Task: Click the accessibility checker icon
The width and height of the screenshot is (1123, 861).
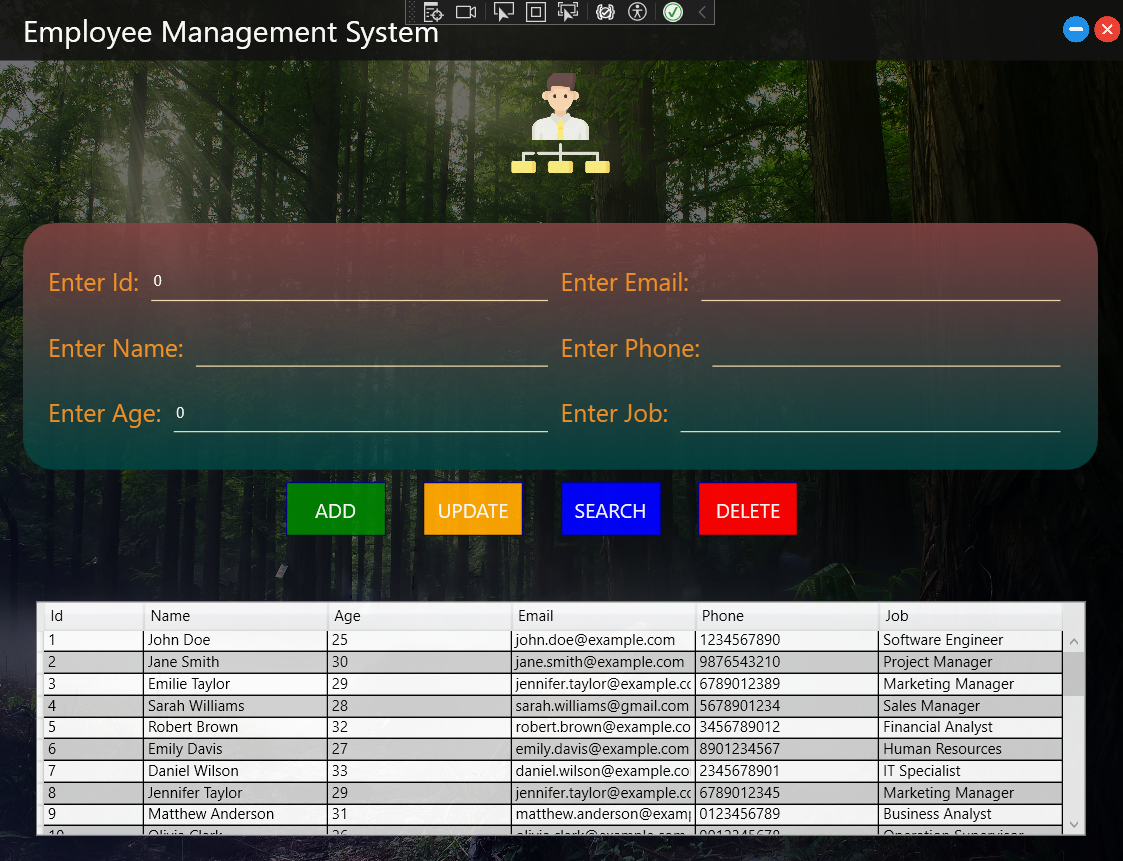Action: click(x=637, y=11)
